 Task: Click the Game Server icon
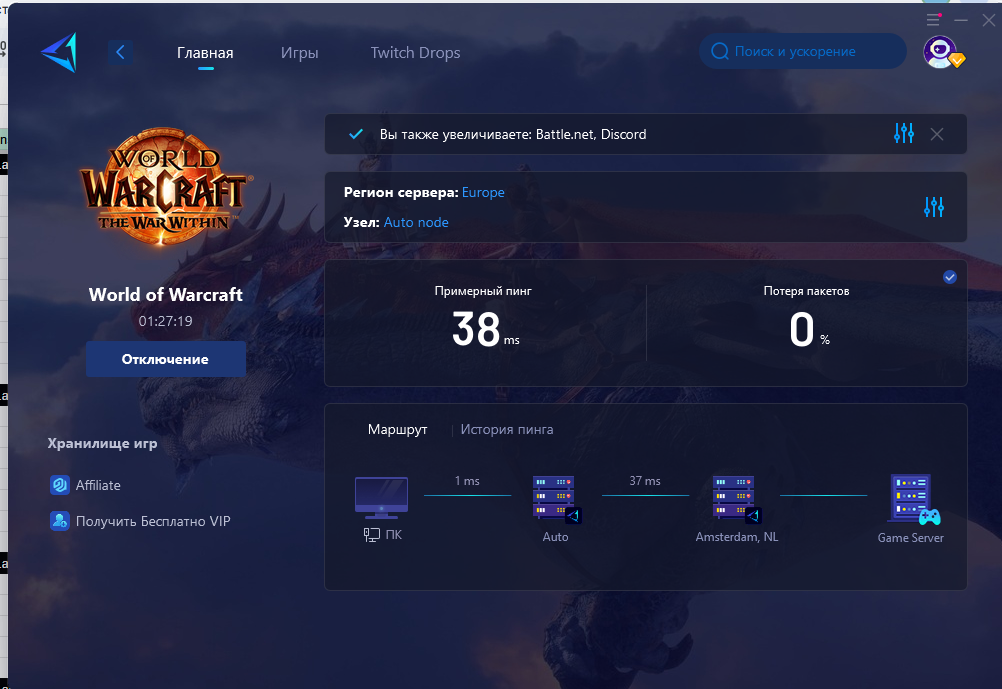(913, 499)
